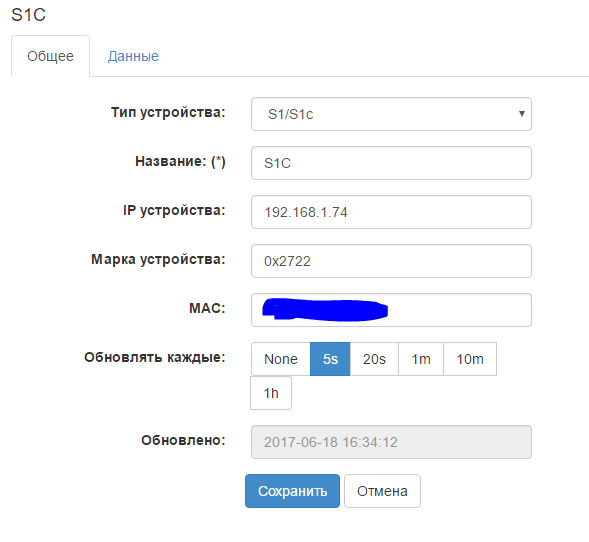Click the Марка устройства field showing 0x2722

[391, 261]
